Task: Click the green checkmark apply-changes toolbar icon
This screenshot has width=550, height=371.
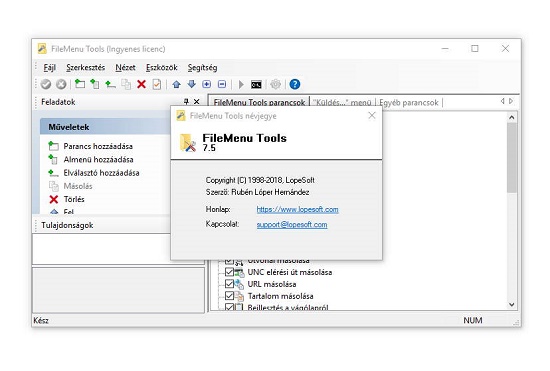Action: 46,84
